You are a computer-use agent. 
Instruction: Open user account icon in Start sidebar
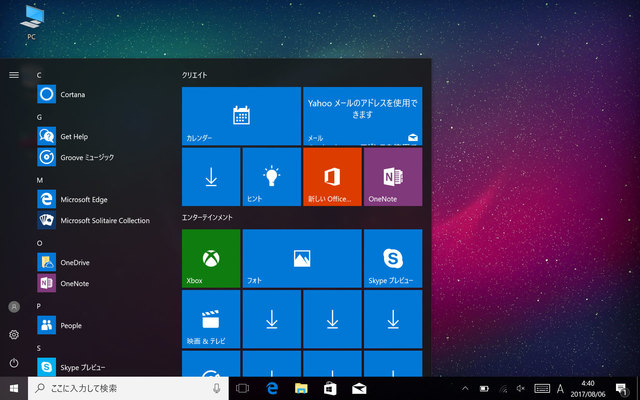[x=14, y=307]
